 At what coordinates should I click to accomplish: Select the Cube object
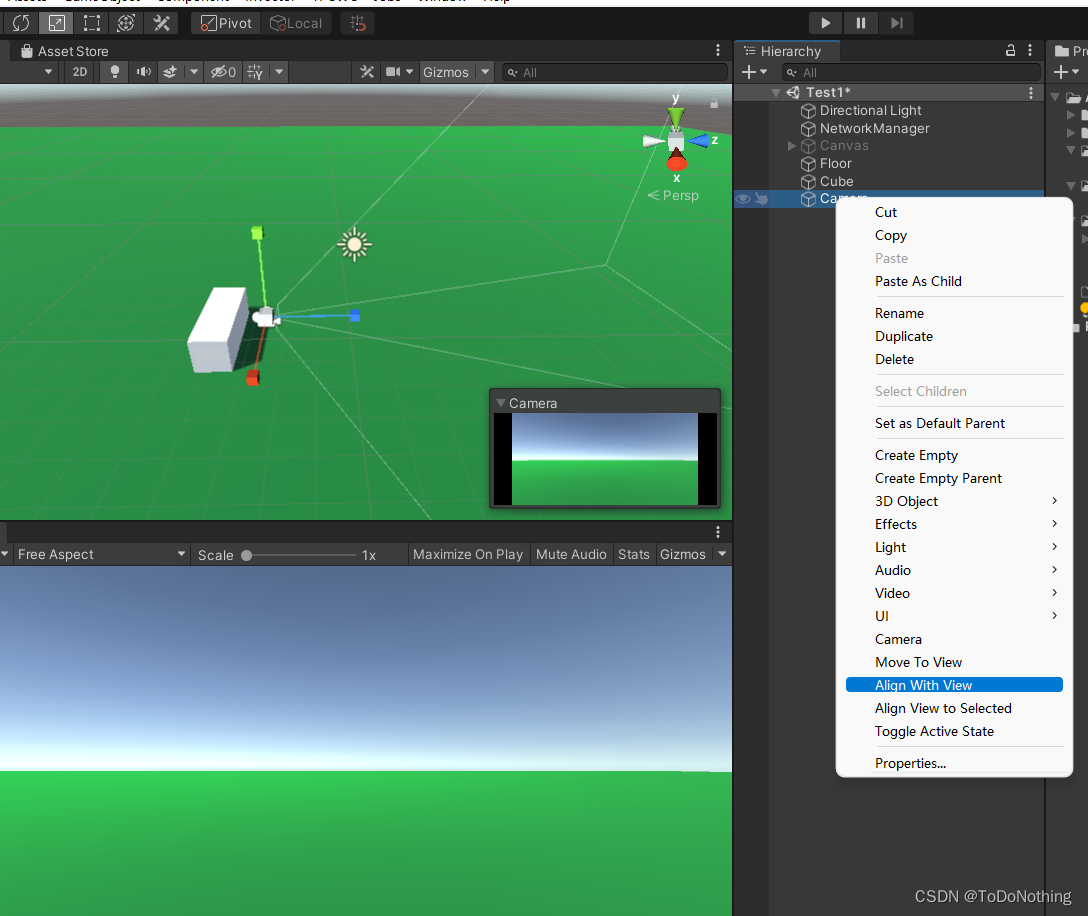[836, 181]
